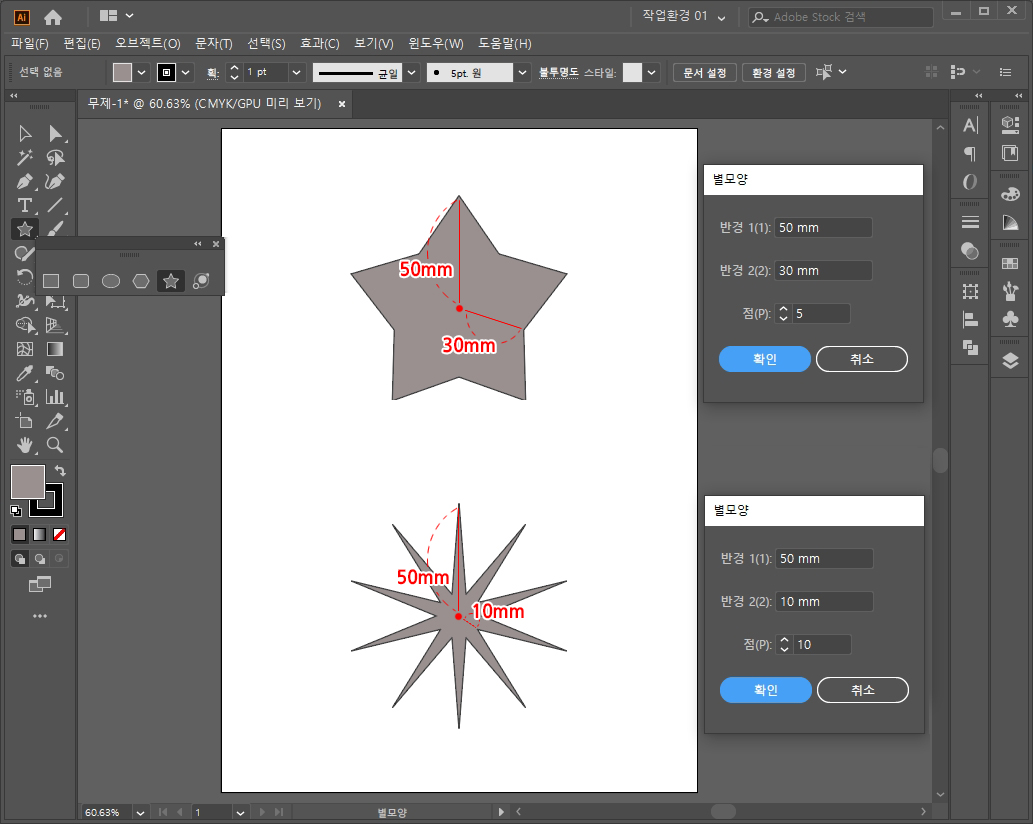This screenshot has height=824, width=1033.
Task: Select the Paintbrush tool
Action: coord(55,229)
